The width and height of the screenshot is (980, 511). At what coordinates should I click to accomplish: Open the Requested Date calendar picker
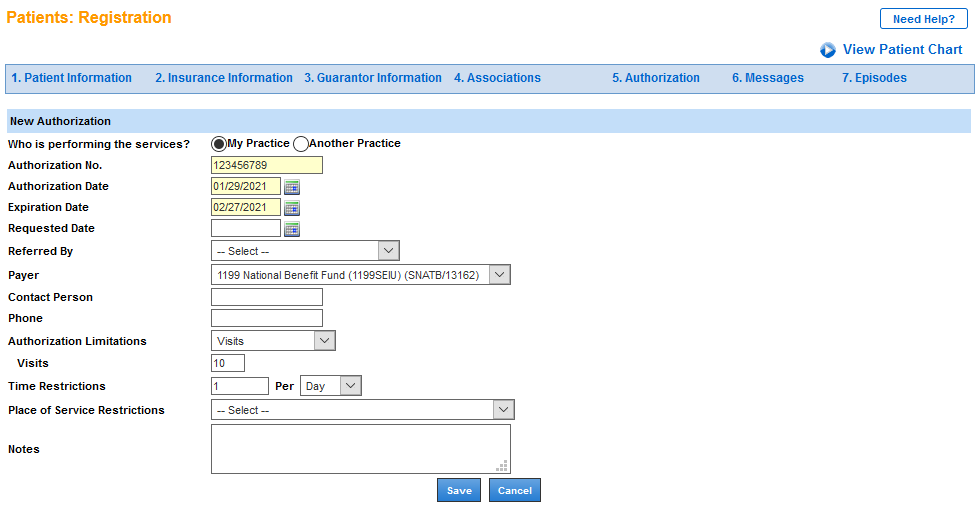[x=292, y=229]
